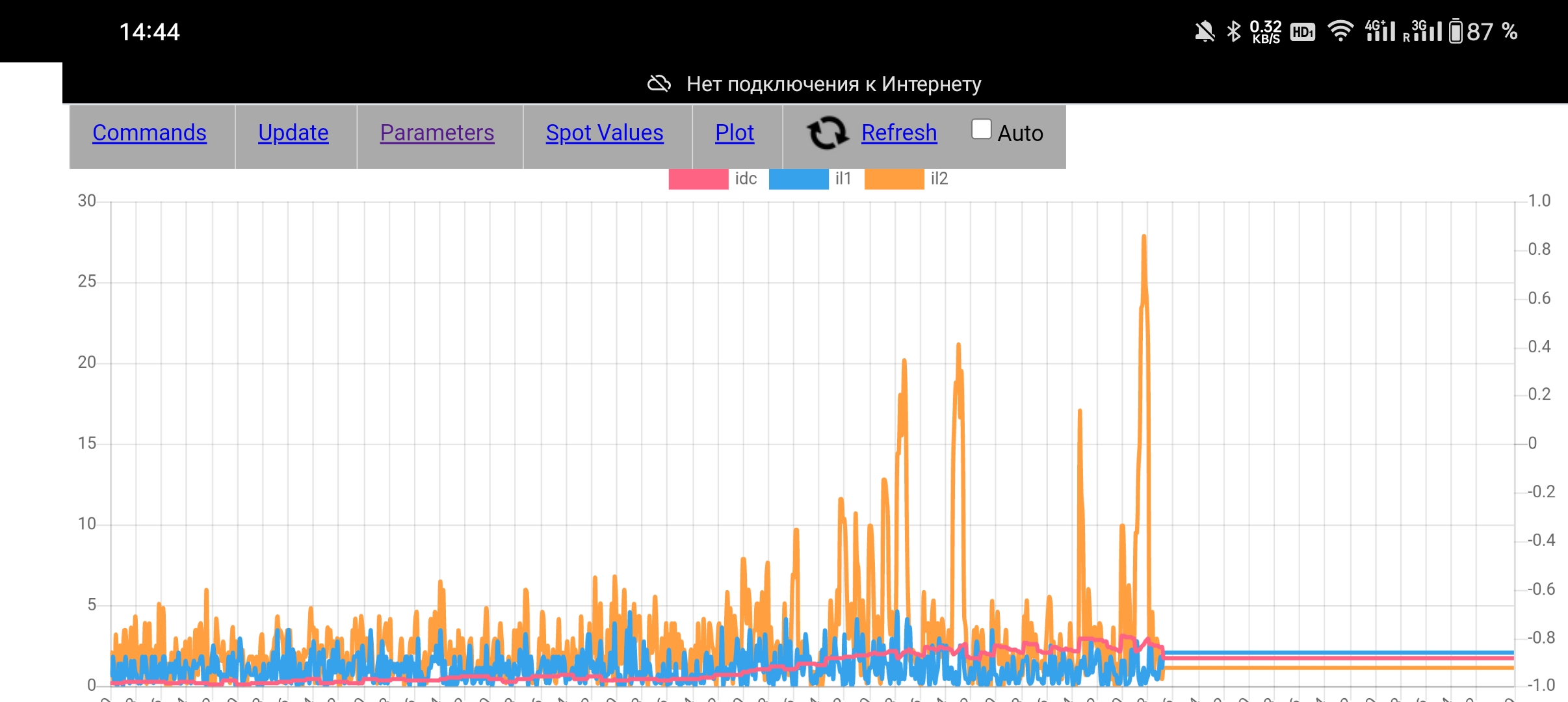Click the Refresh link text

899,133
